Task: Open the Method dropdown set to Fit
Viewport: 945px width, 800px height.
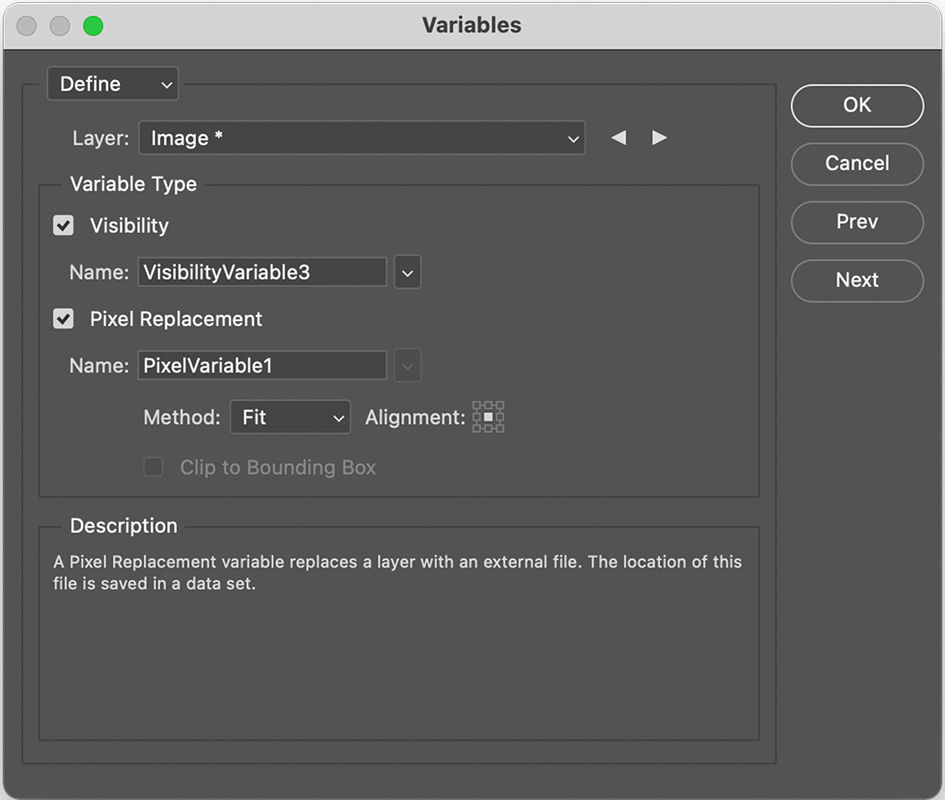Action: point(290,417)
